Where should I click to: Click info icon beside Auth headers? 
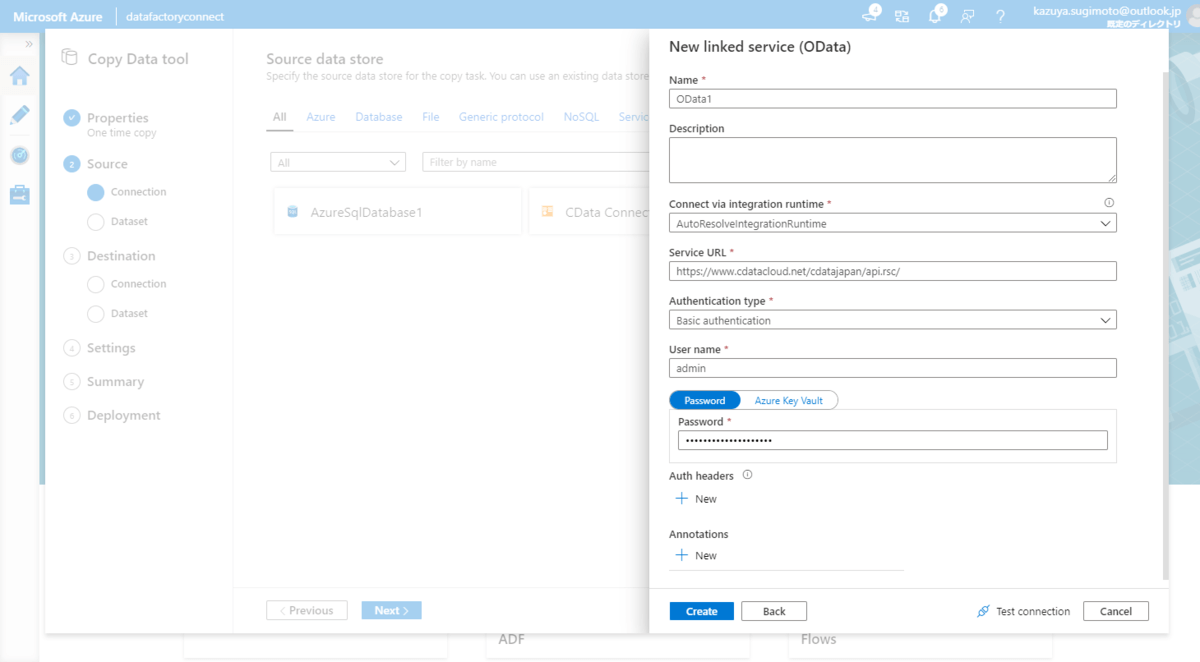747,475
